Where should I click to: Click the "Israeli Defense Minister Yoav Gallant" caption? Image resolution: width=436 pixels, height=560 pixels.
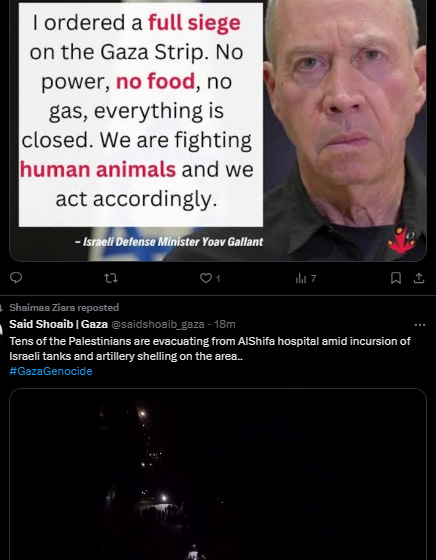point(169,242)
